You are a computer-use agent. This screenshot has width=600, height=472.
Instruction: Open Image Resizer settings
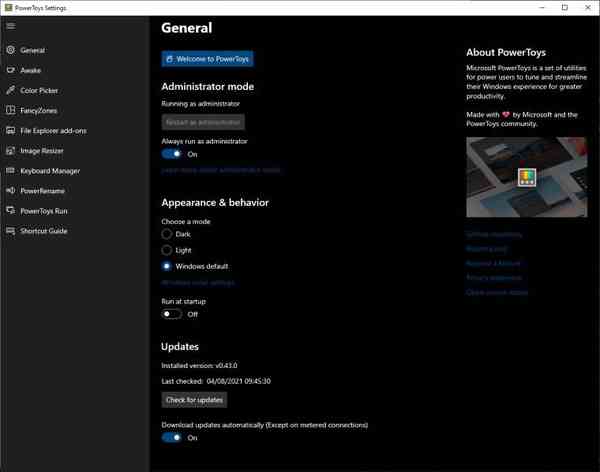click(x=42, y=151)
